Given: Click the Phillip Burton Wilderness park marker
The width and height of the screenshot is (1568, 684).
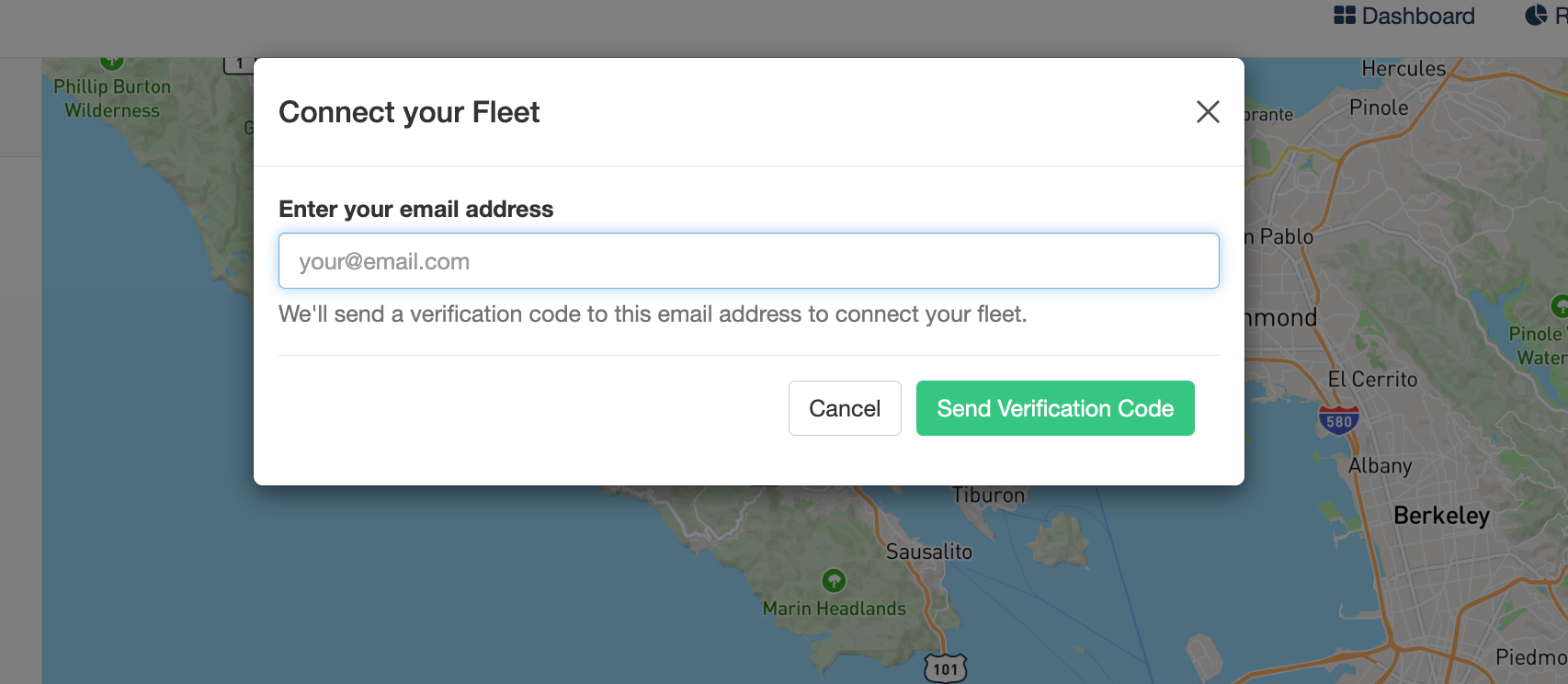Looking at the screenshot, I should point(112,63).
